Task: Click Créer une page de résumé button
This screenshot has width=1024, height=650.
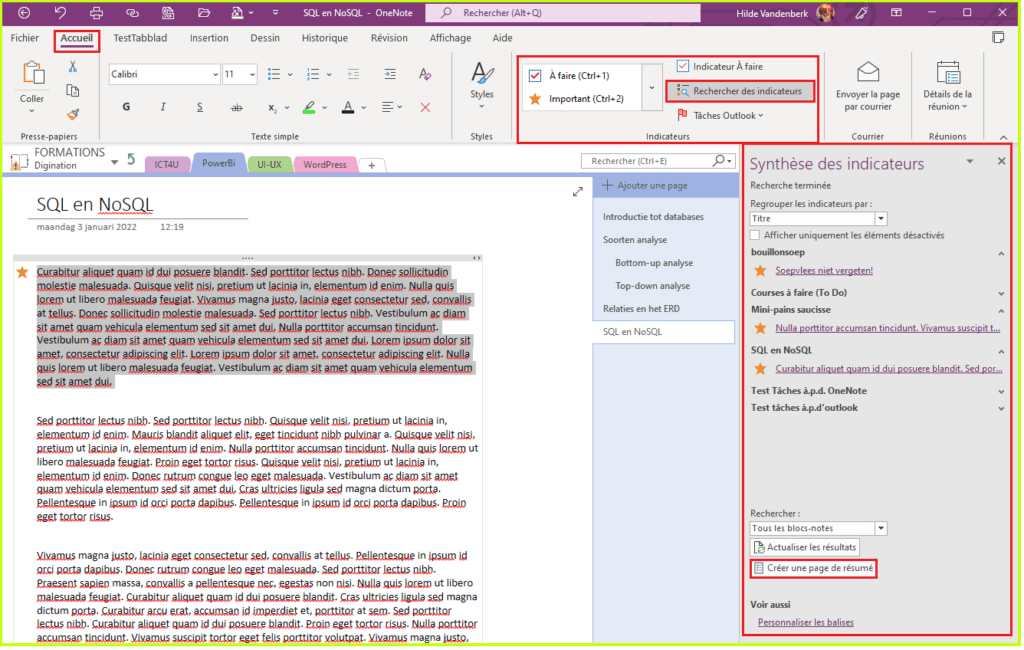Action: (x=813, y=568)
